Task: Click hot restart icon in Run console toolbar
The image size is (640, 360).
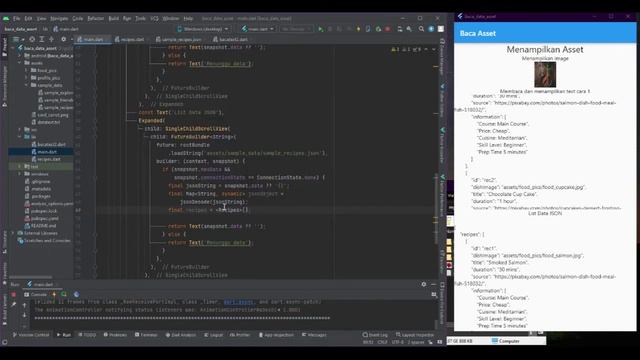Action: 64,294
